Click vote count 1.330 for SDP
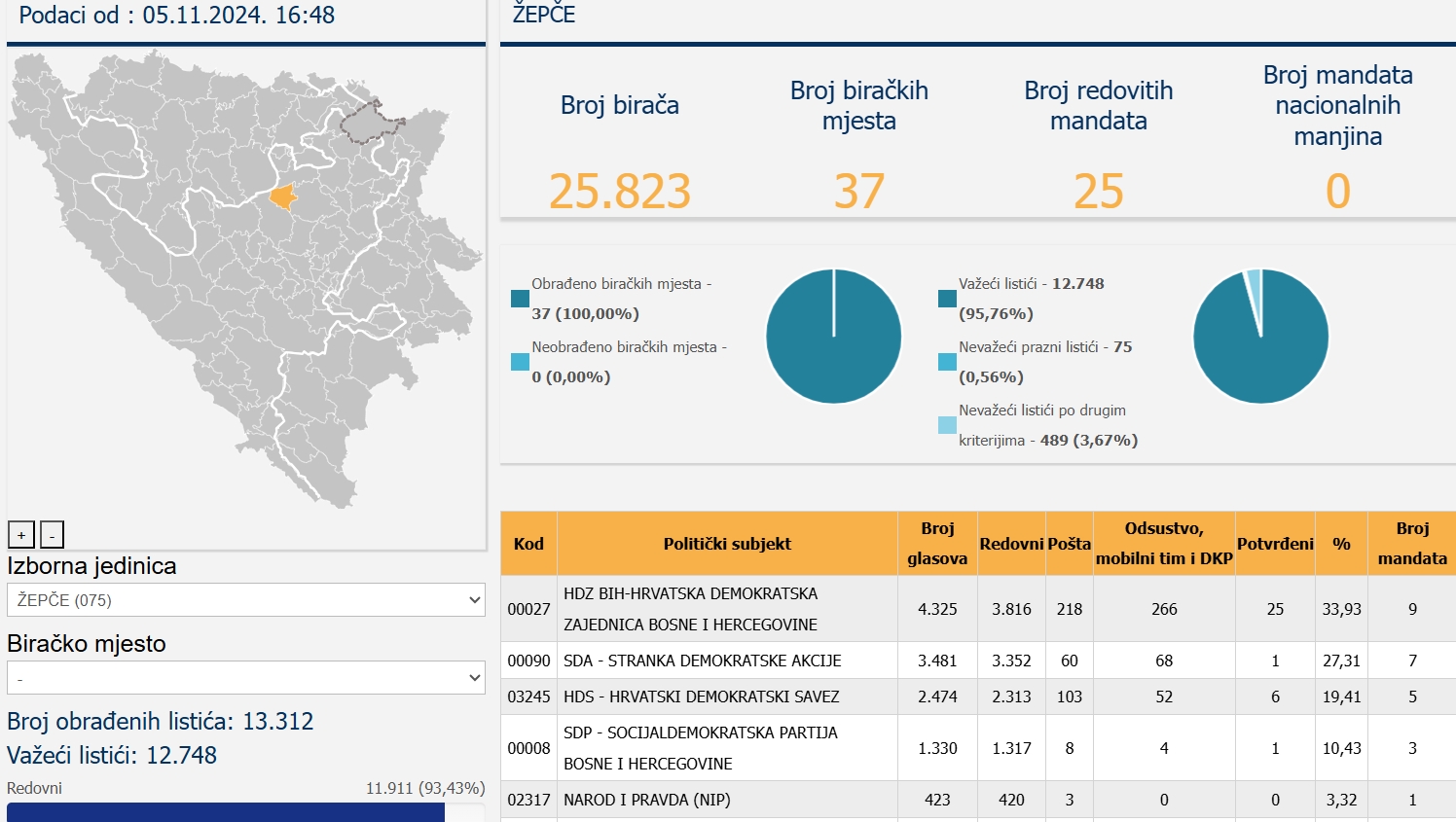Viewport: 1456px width, 822px height. (x=937, y=748)
